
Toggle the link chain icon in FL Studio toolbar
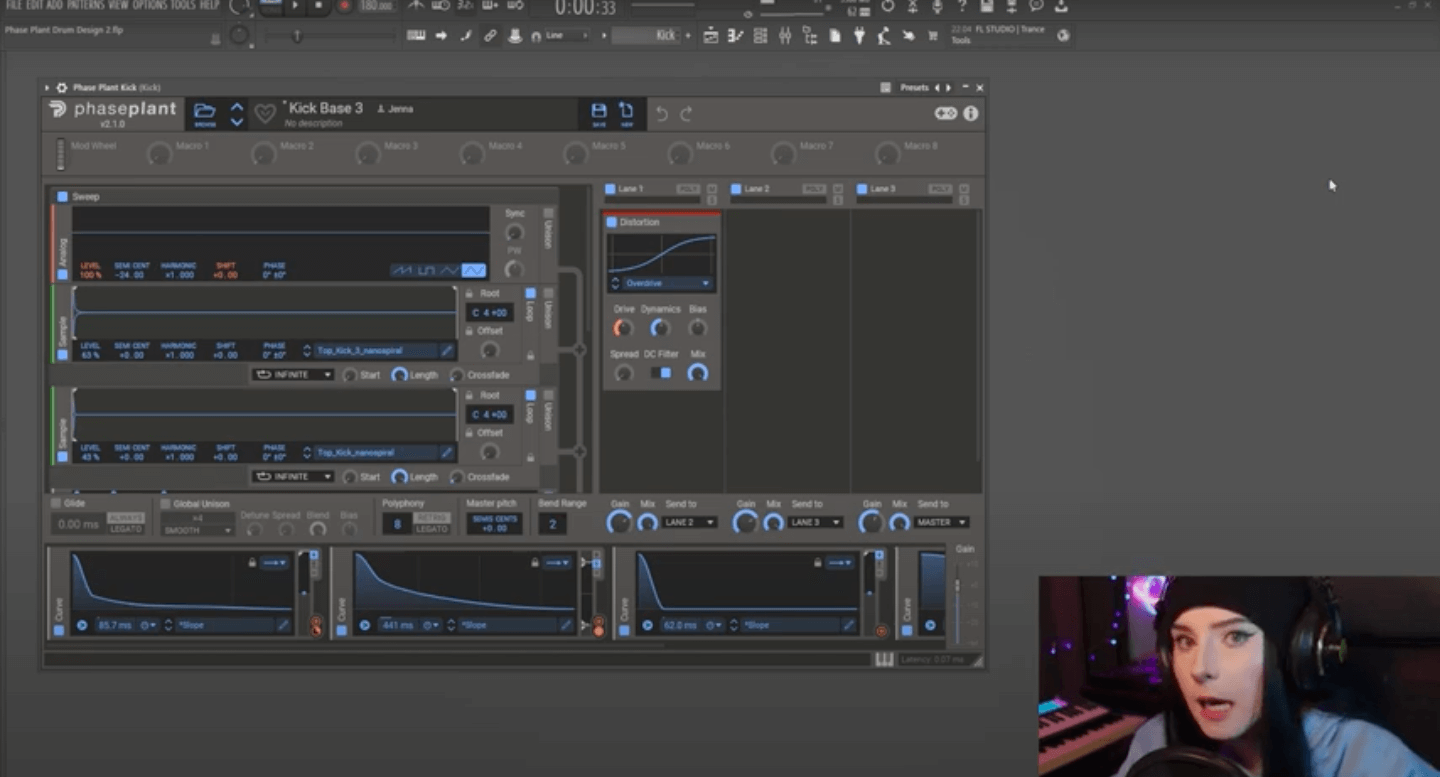[x=490, y=36]
